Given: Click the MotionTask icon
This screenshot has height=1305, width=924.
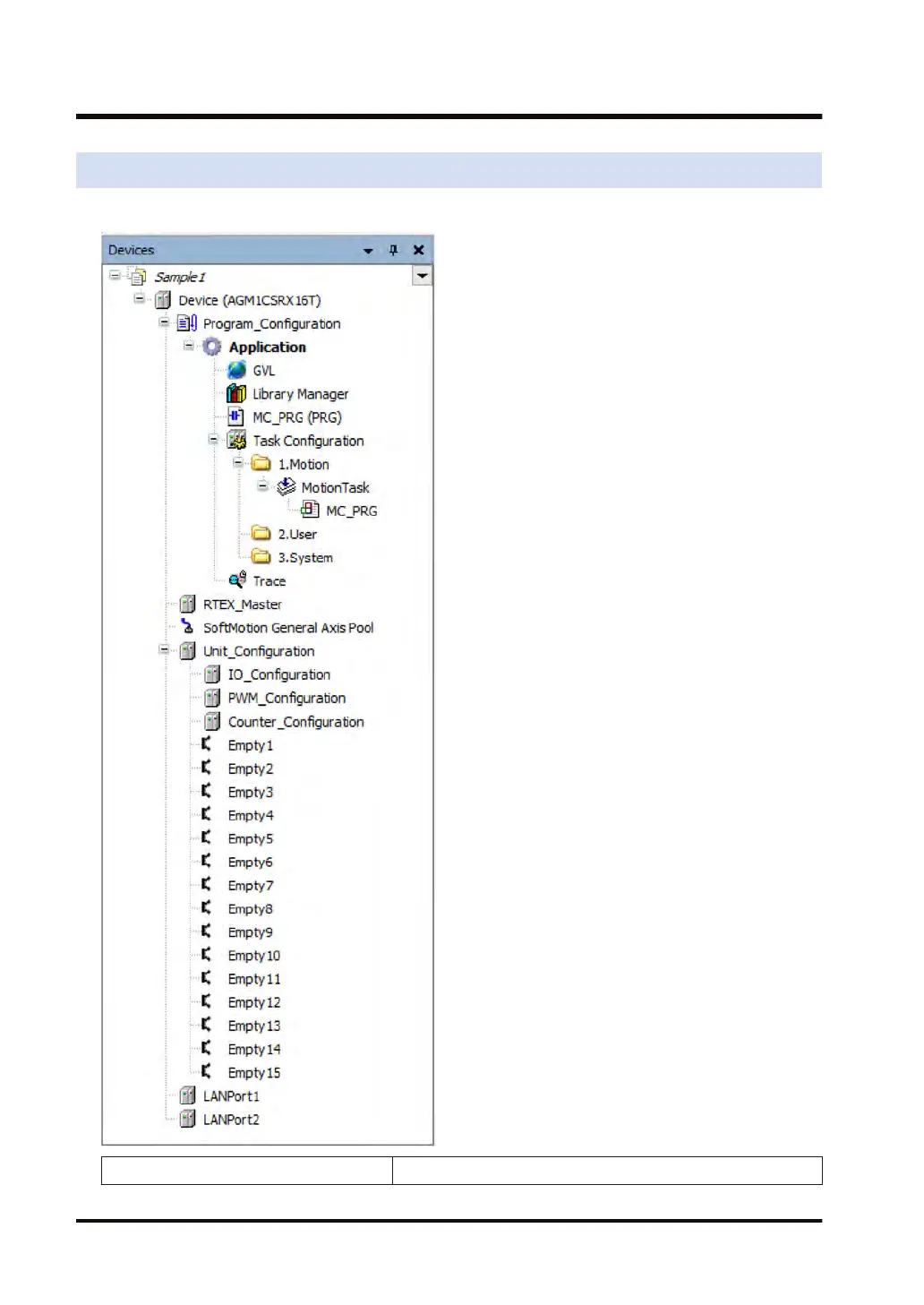Looking at the screenshot, I should [286, 486].
